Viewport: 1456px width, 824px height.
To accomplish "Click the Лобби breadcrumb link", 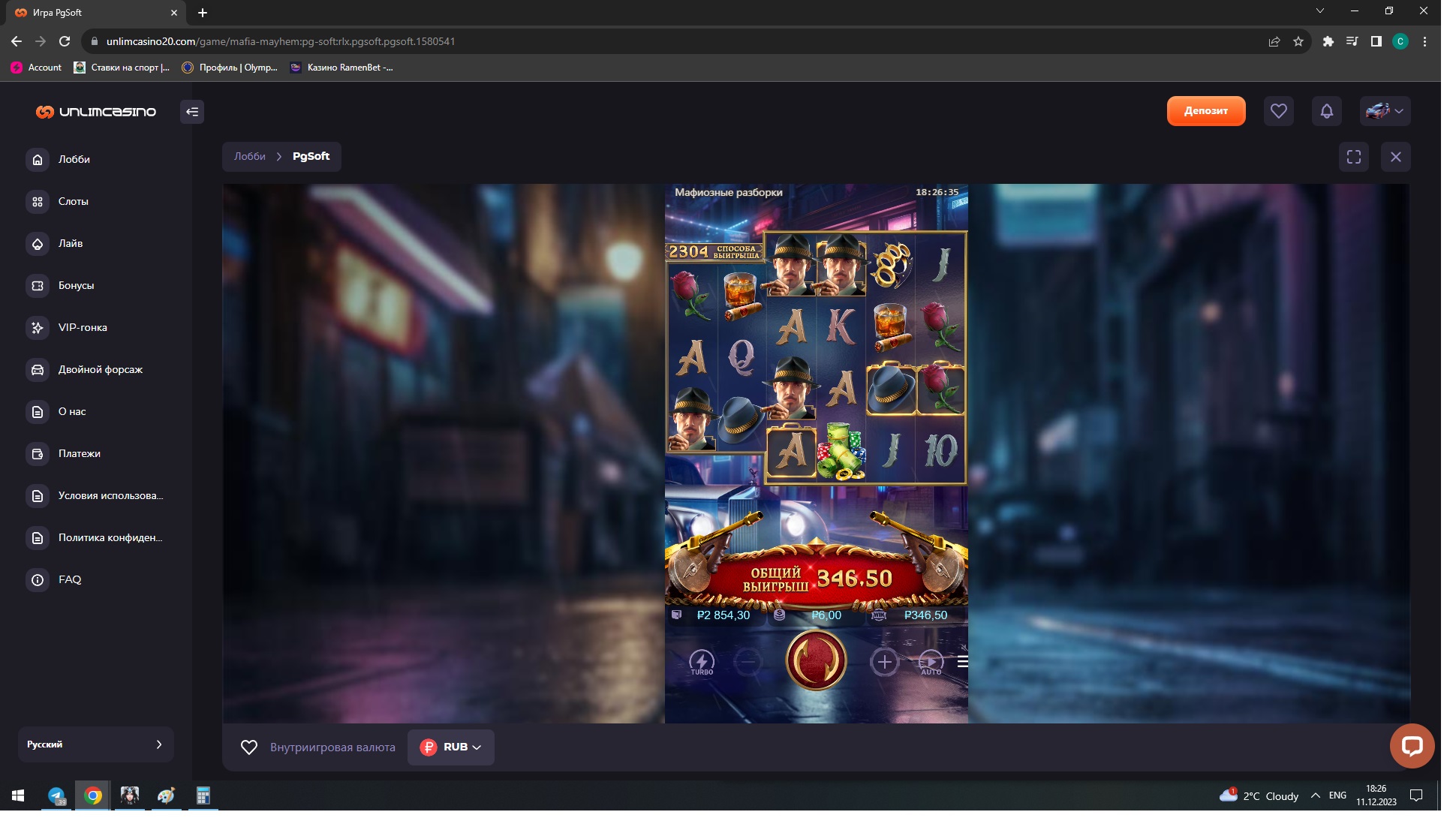I will (x=249, y=156).
